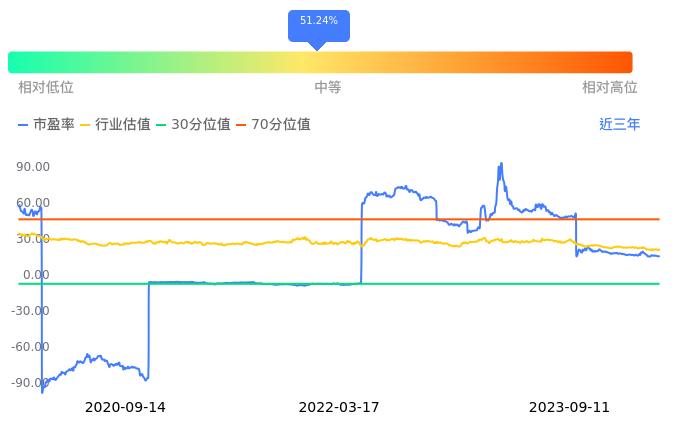Viewport: 686px width, 442px height.
Task: Hide the 70分位值 legend series
Action: click(272, 125)
